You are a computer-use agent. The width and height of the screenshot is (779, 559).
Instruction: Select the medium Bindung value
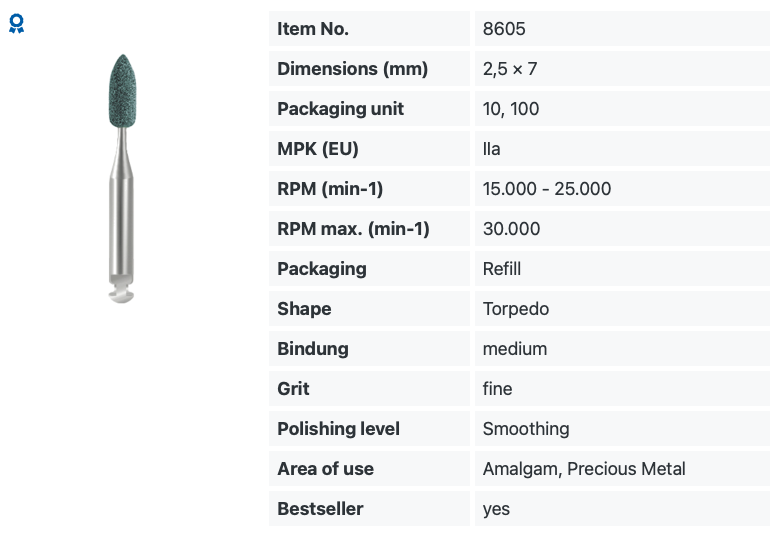point(515,349)
